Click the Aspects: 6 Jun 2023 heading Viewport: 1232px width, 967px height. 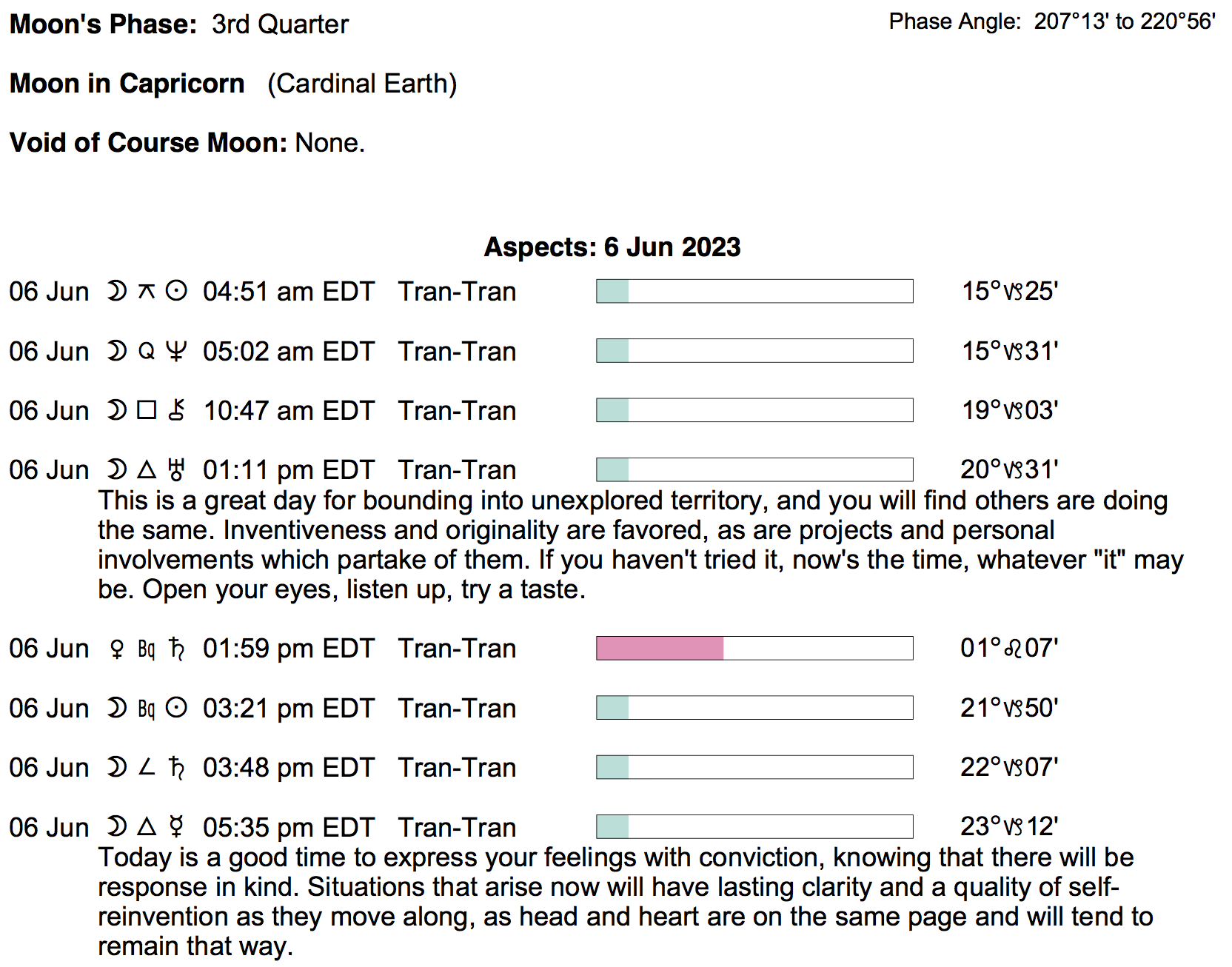tap(612, 247)
